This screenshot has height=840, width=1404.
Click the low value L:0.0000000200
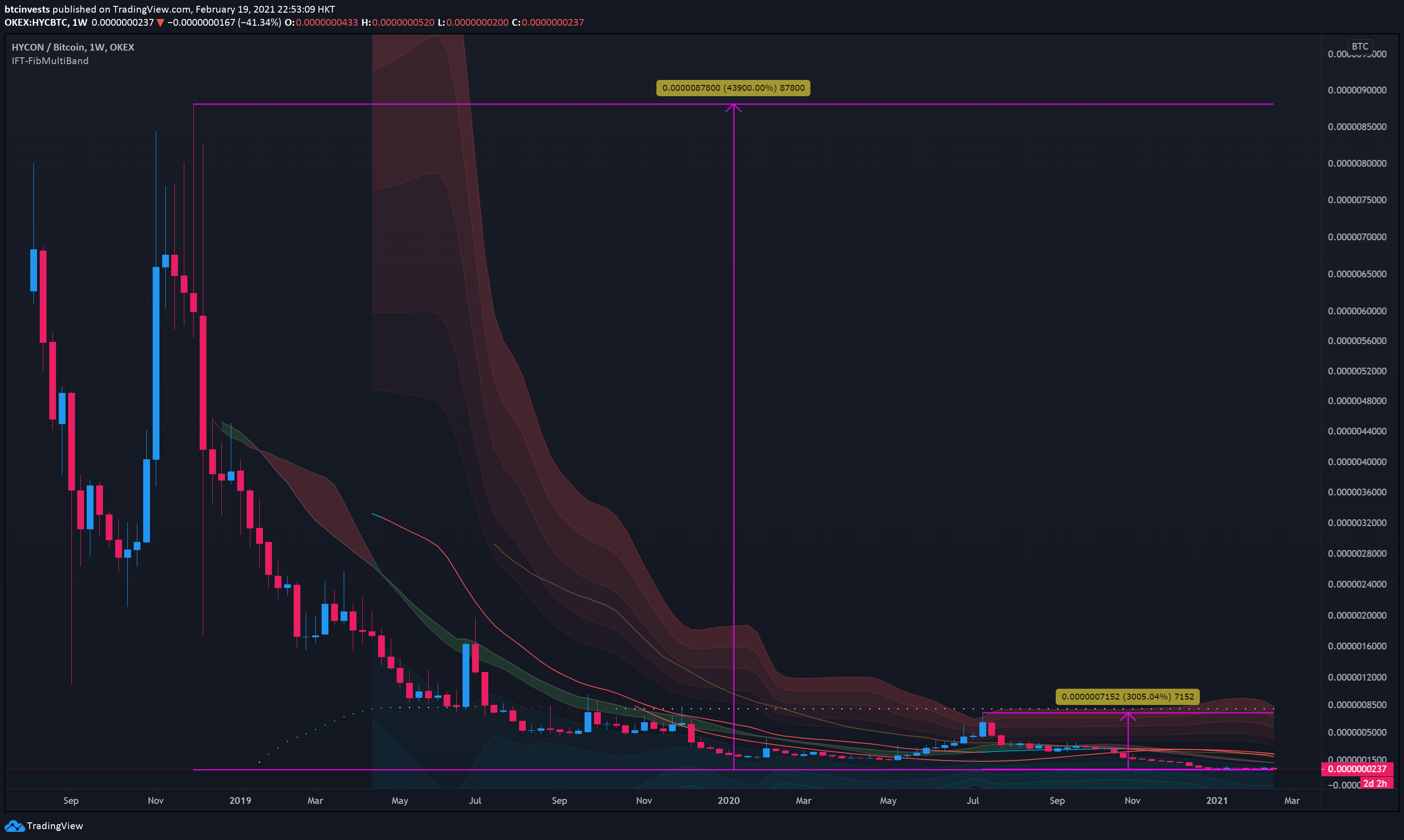473,23
